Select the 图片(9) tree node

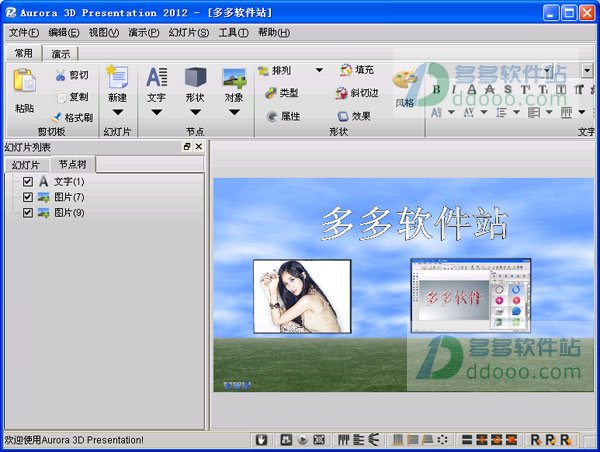pos(69,212)
